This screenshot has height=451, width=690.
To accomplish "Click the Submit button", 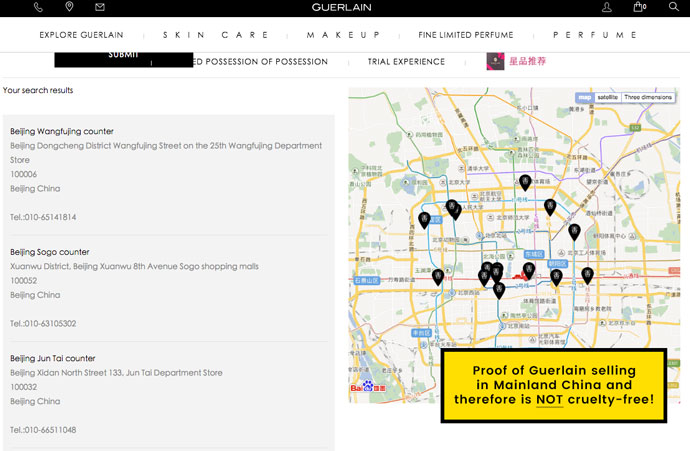I will (x=124, y=59).
